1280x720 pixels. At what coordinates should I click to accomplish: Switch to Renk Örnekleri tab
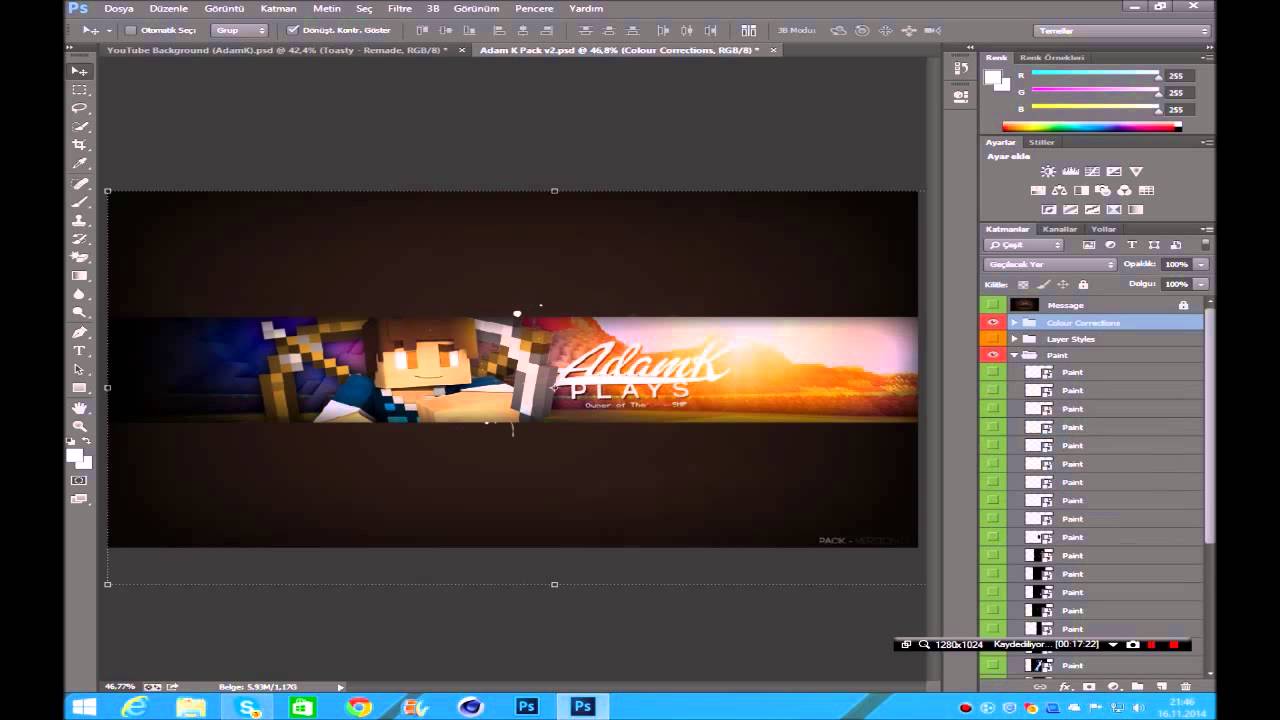(1051, 58)
